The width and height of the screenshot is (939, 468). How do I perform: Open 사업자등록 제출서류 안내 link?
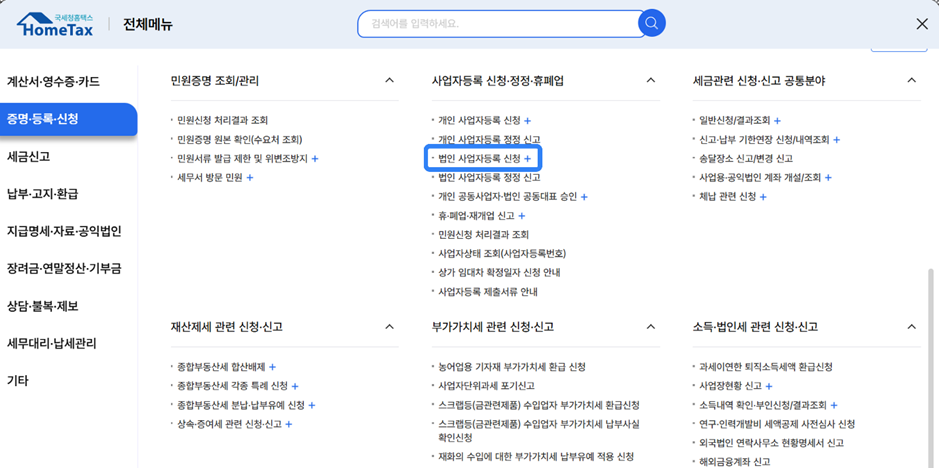pyautogui.click(x=487, y=292)
